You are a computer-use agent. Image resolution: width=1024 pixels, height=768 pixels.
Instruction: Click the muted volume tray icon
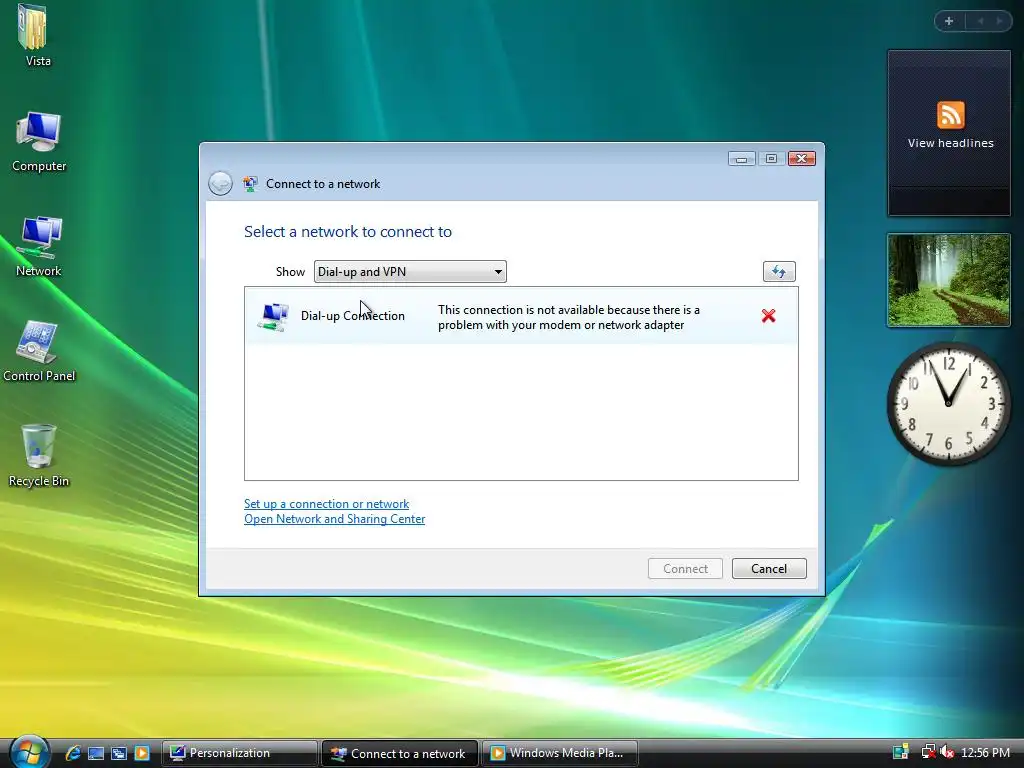pos(947,752)
